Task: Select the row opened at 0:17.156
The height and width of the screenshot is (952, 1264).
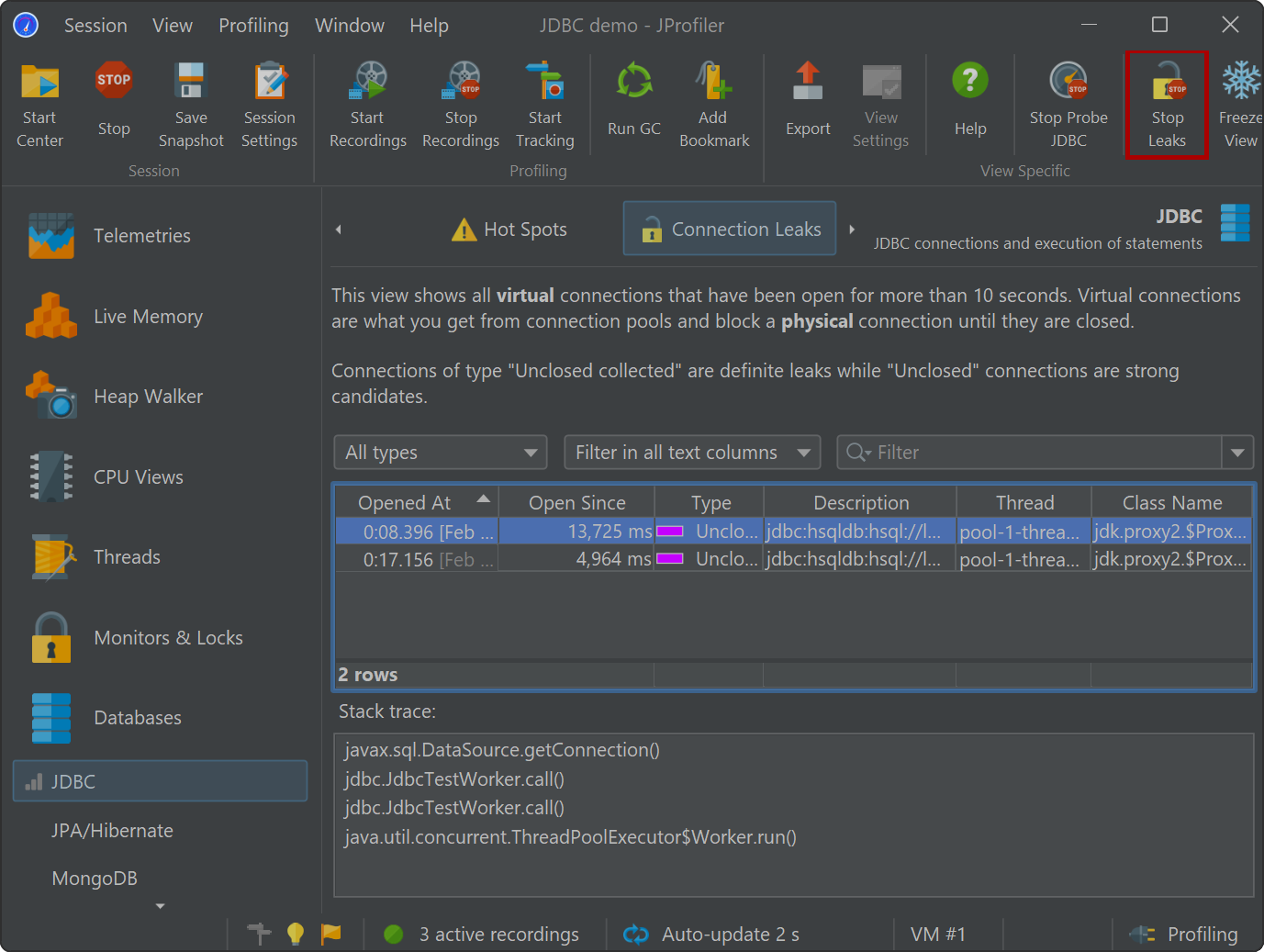Action: [793, 559]
